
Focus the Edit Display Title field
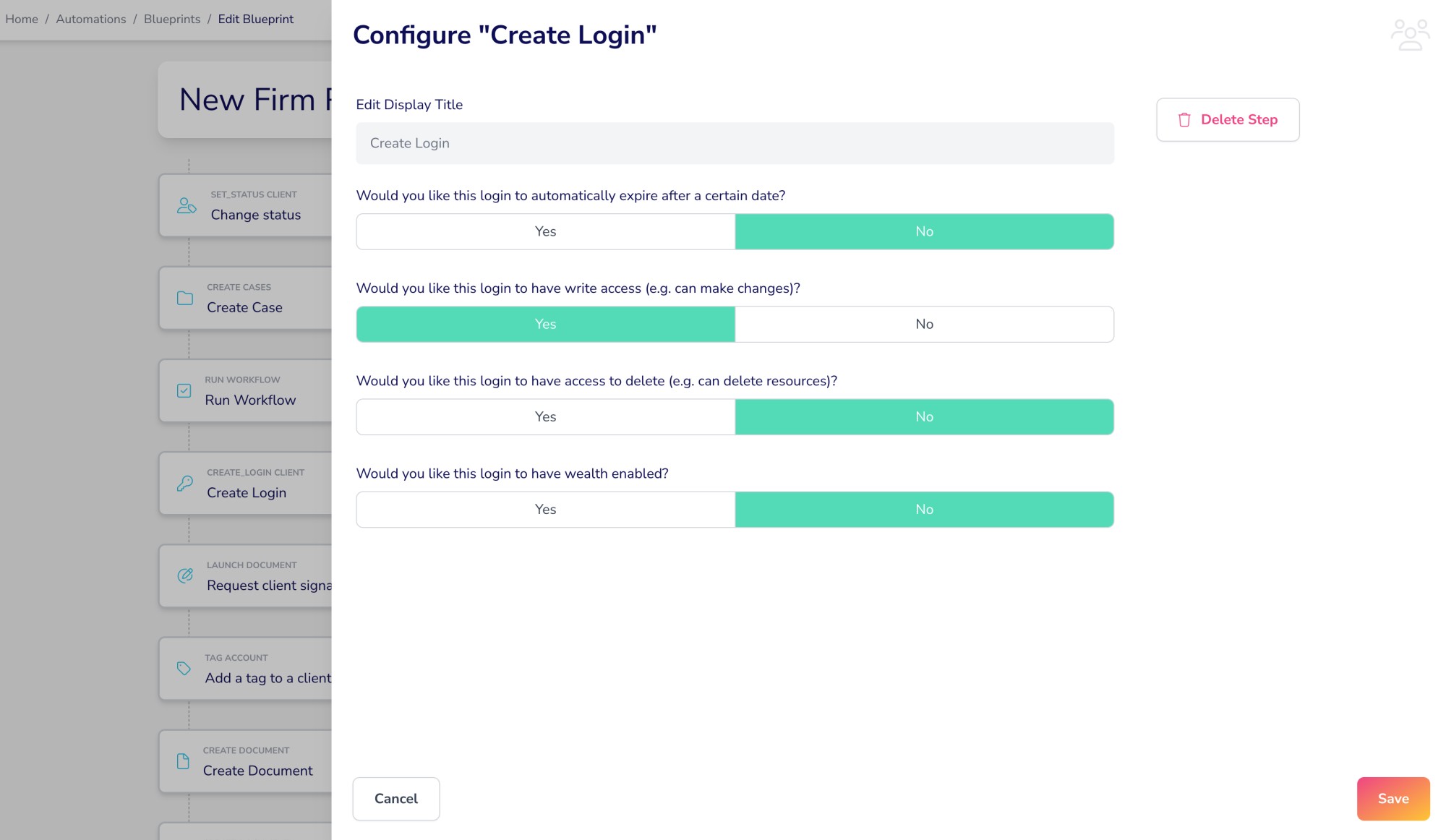click(735, 143)
